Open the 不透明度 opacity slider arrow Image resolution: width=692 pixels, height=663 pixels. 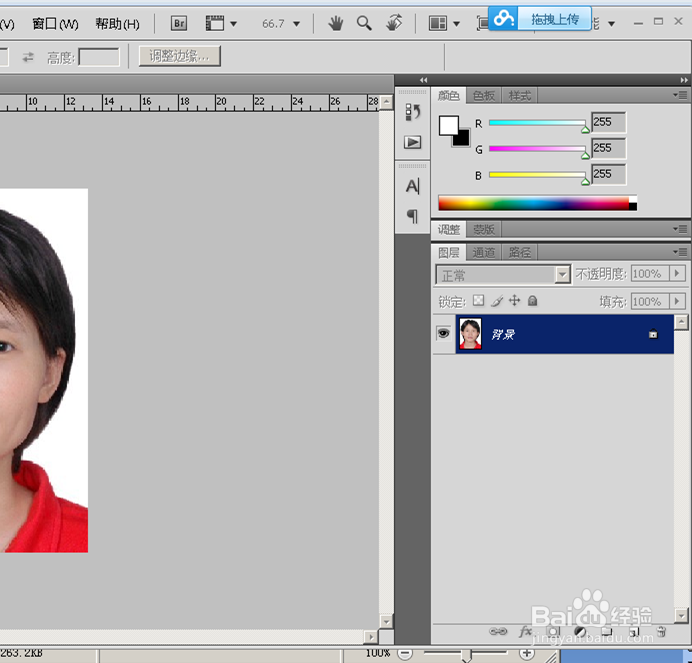click(x=677, y=273)
